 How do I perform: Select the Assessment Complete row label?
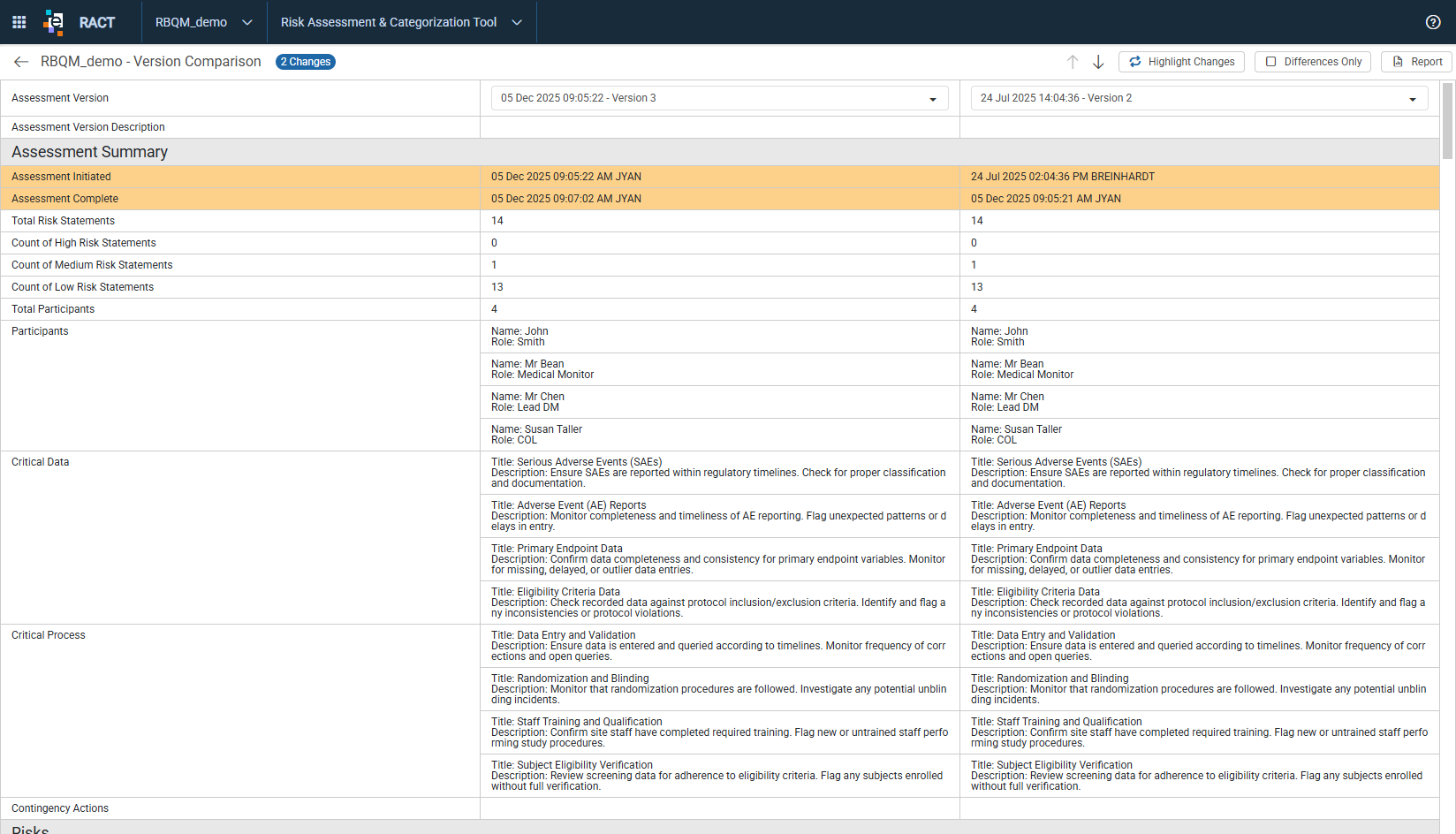point(64,199)
